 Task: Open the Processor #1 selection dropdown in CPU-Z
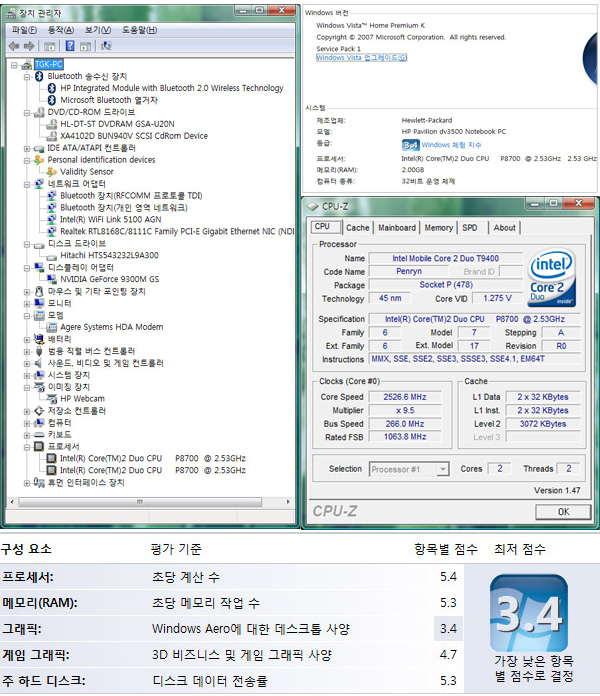click(x=442, y=469)
